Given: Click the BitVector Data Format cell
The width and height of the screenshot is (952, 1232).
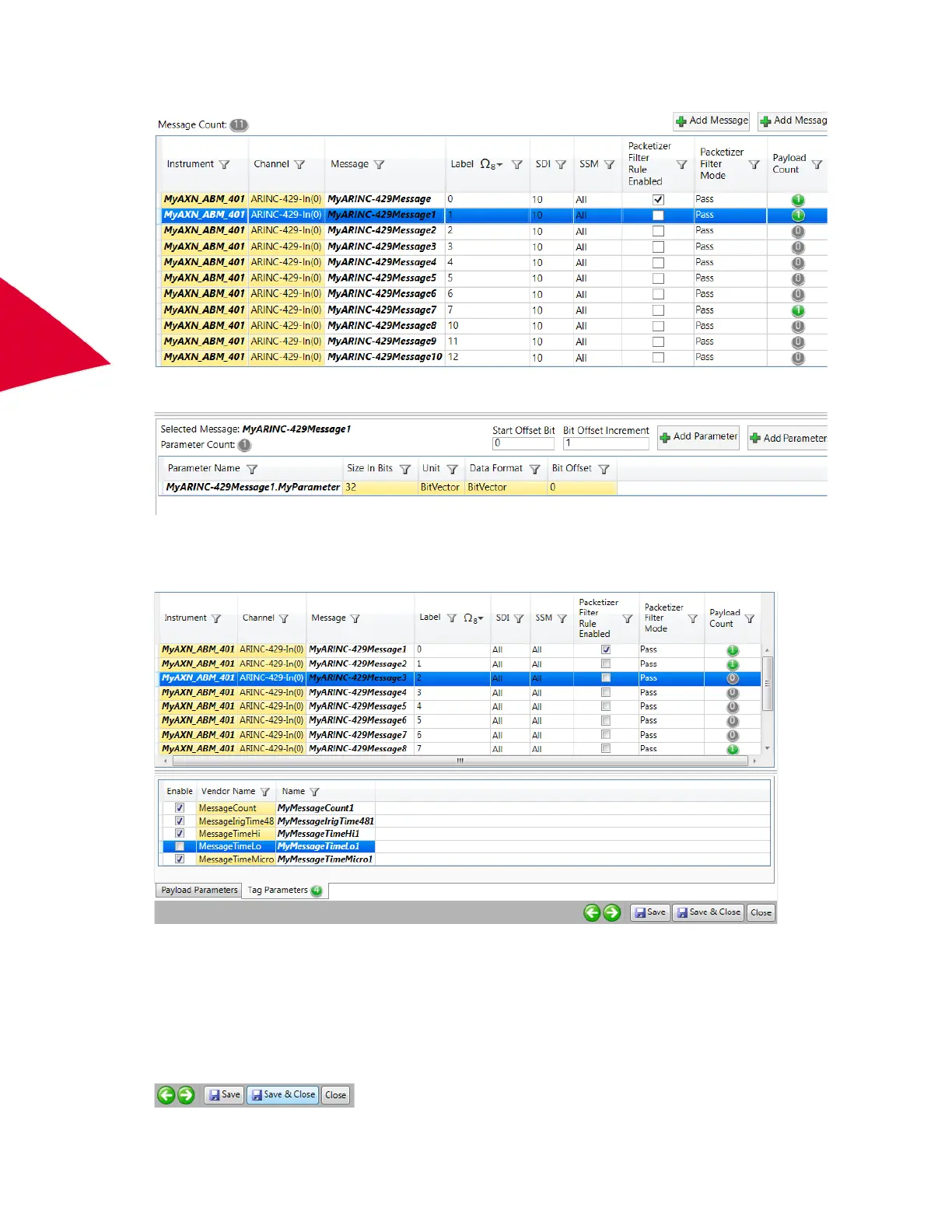Looking at the screenshot, I should point(506,488).
